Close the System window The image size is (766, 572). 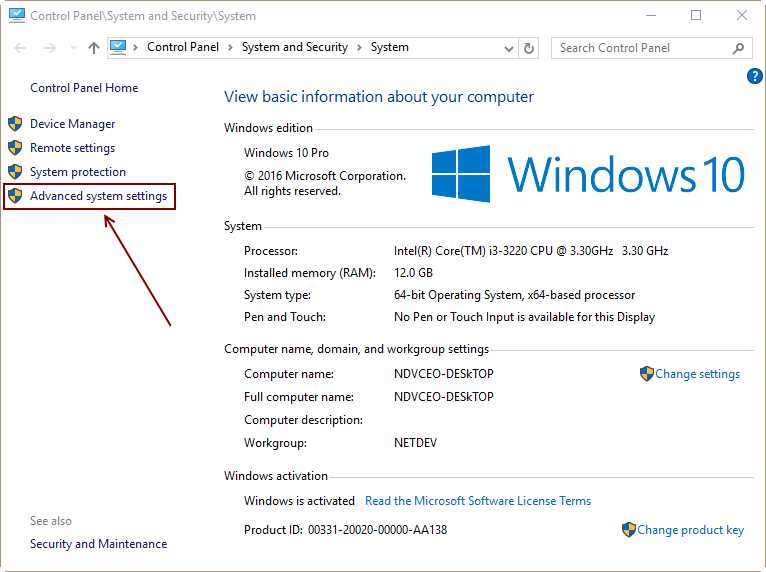[x=742, y=16]
